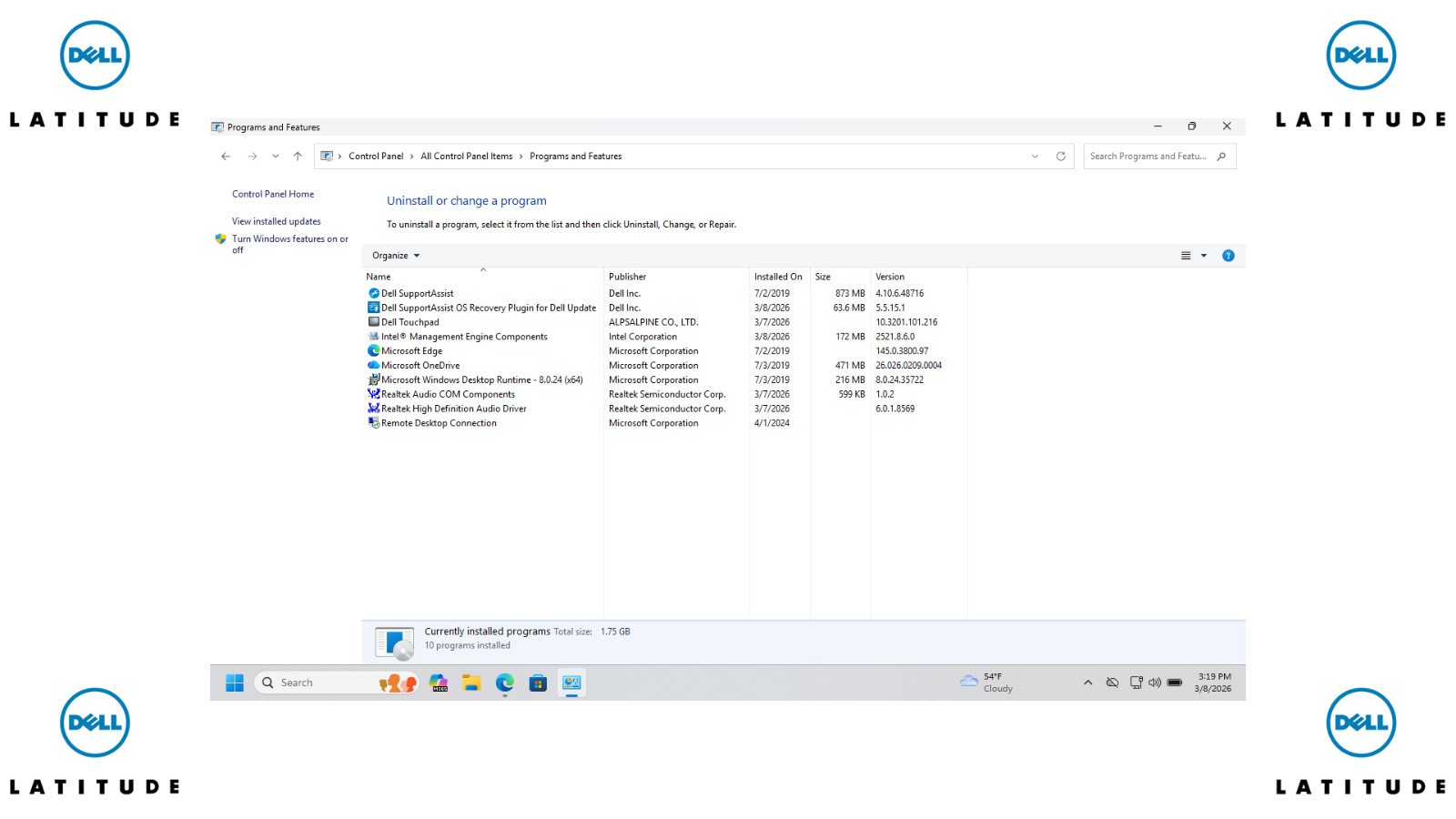Click the 873 MB size cell
Image resolution: width=1456 pixels, height=819 pixels.
[x=850, y=293]
